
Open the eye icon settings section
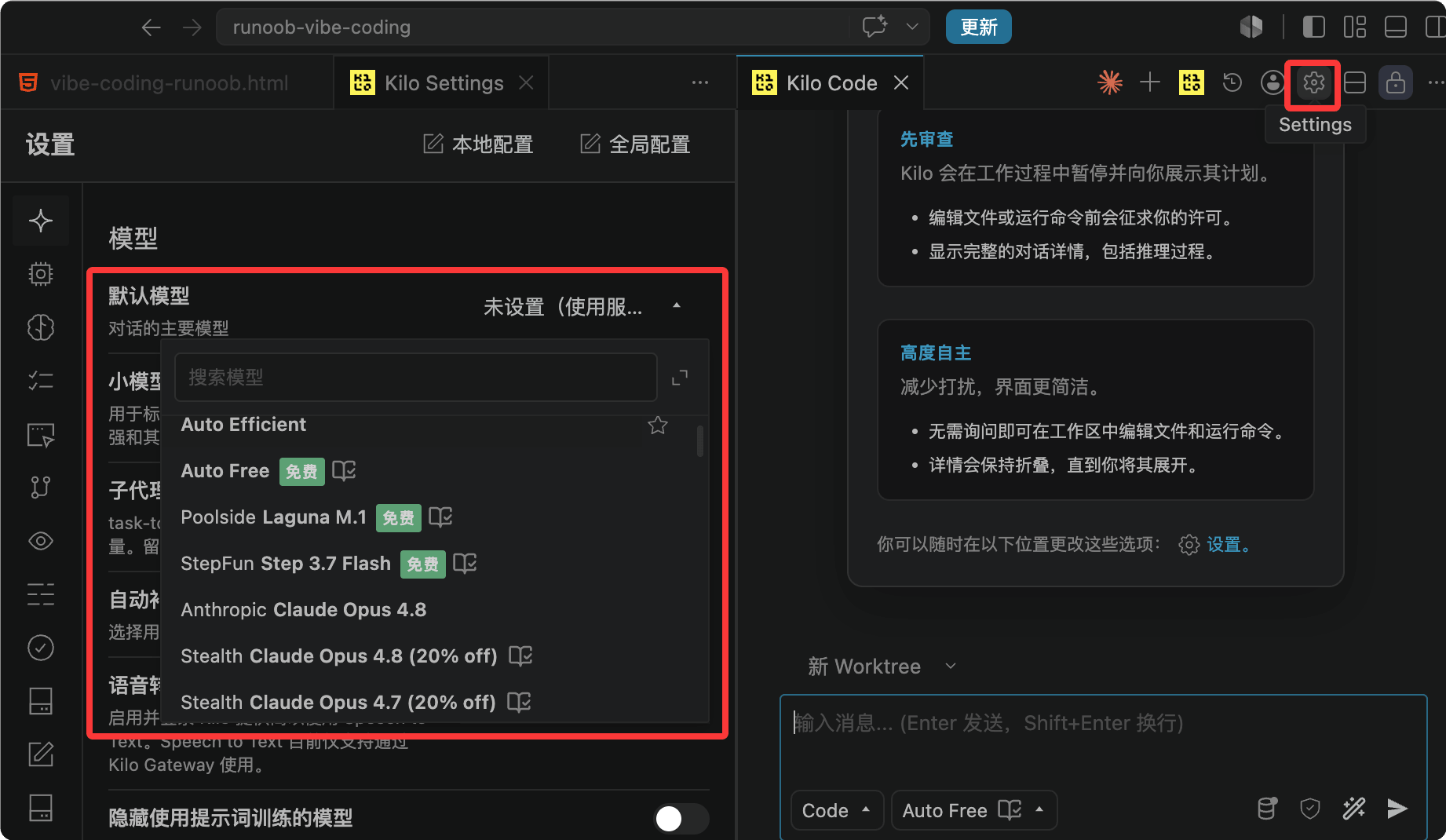41,541
